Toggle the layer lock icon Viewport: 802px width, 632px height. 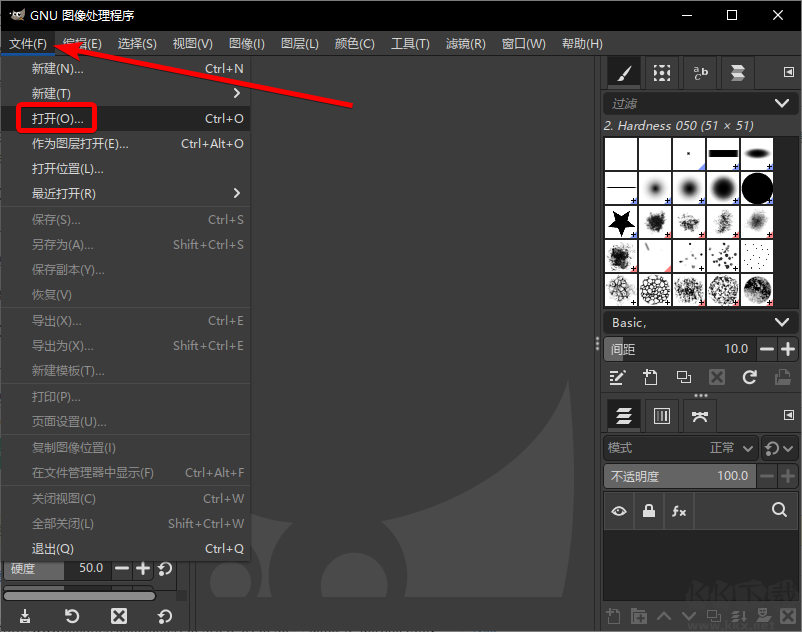coord(649,511)
